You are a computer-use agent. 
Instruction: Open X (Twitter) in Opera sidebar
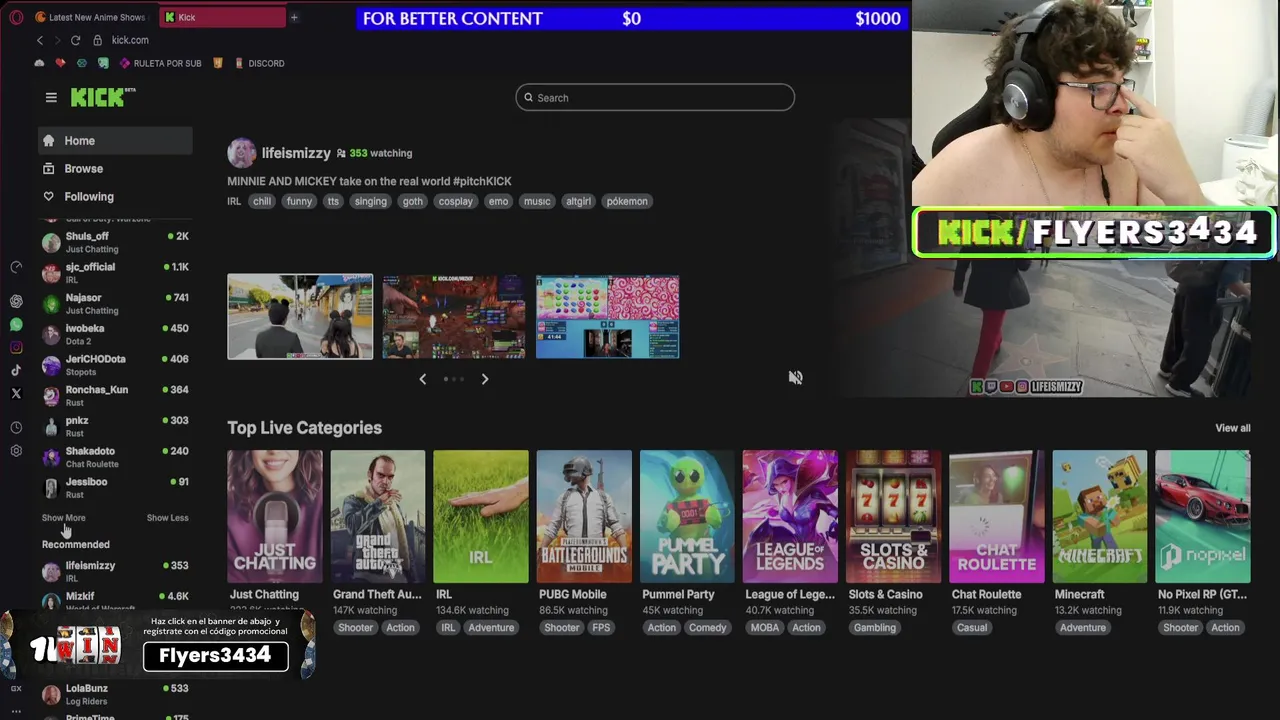(16, 394)
